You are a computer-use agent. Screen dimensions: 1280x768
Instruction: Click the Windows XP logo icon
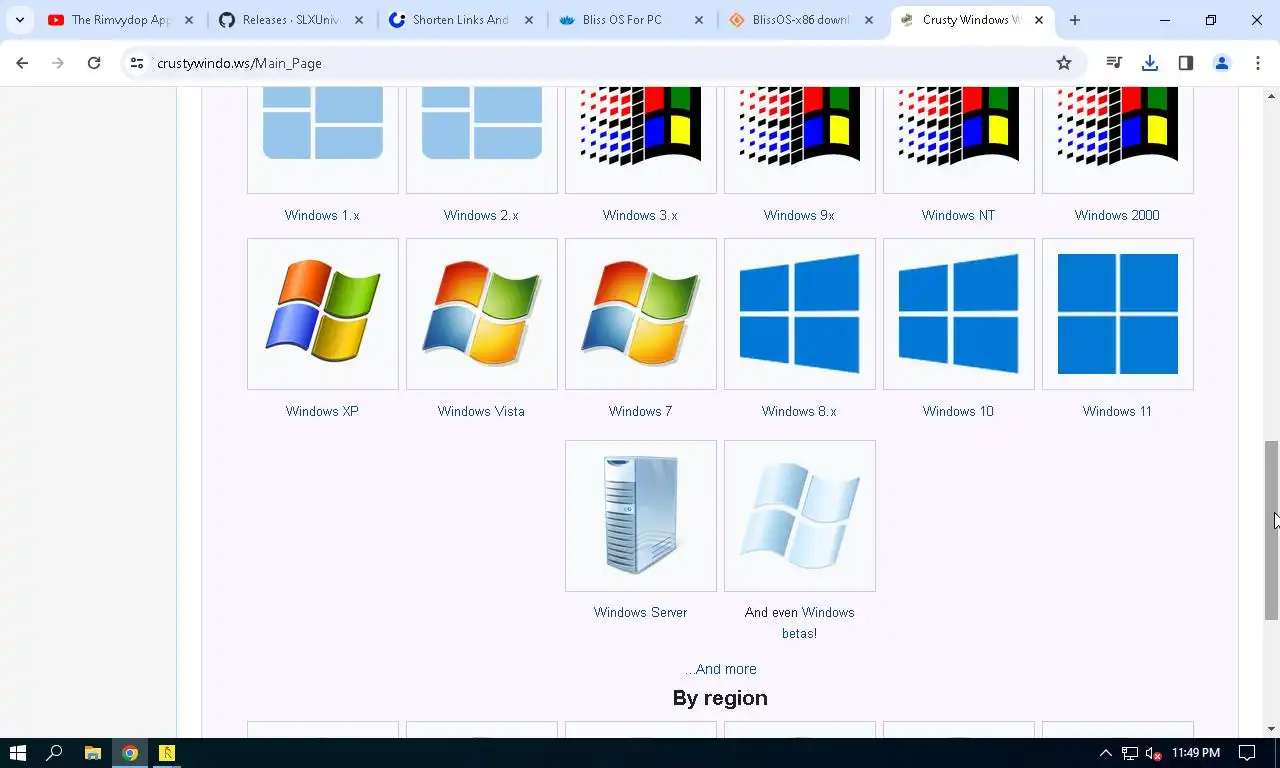[x=322, y=314]
